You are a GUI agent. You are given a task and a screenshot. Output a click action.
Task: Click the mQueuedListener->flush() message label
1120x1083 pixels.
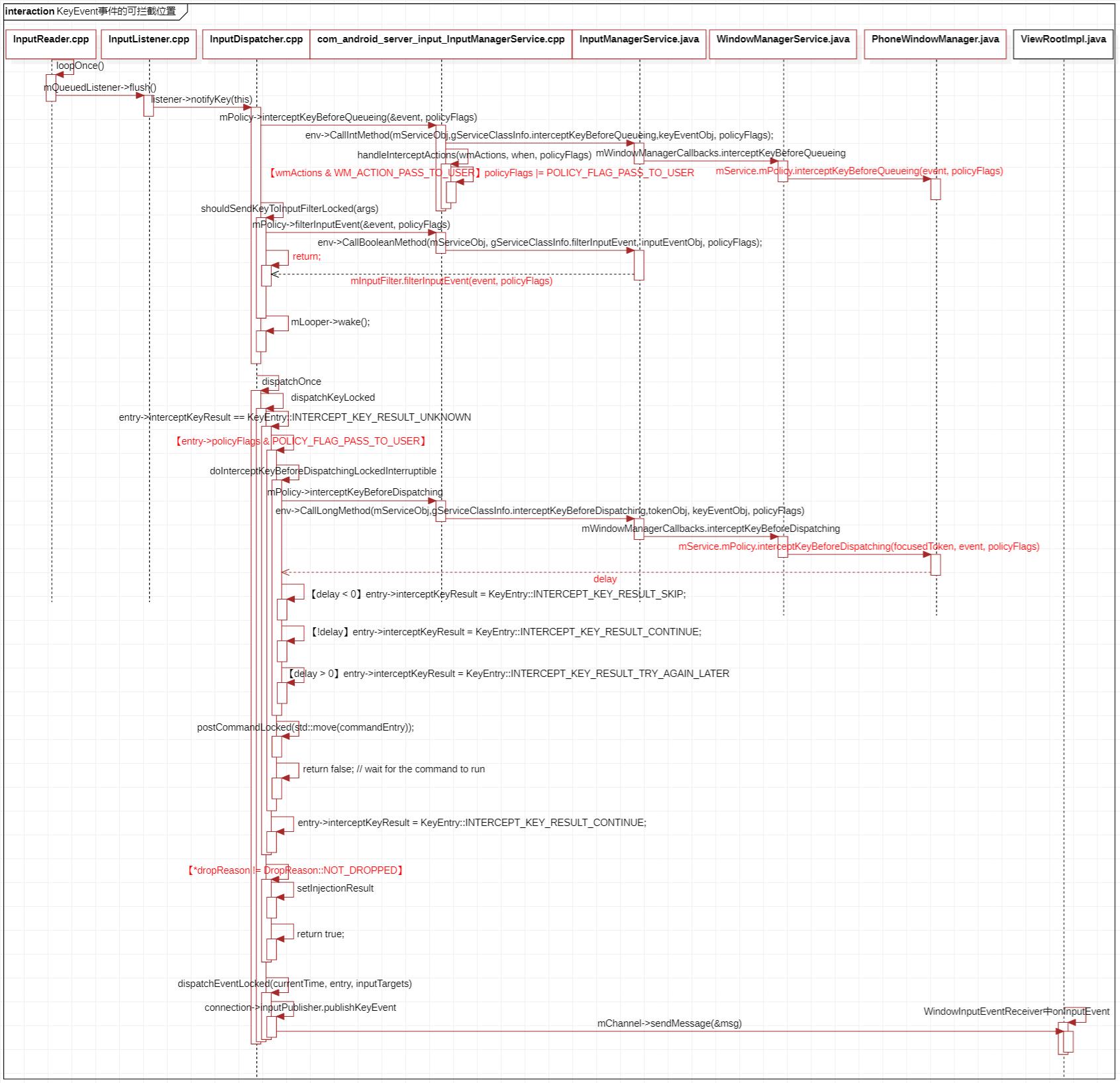tap(100, 87)
